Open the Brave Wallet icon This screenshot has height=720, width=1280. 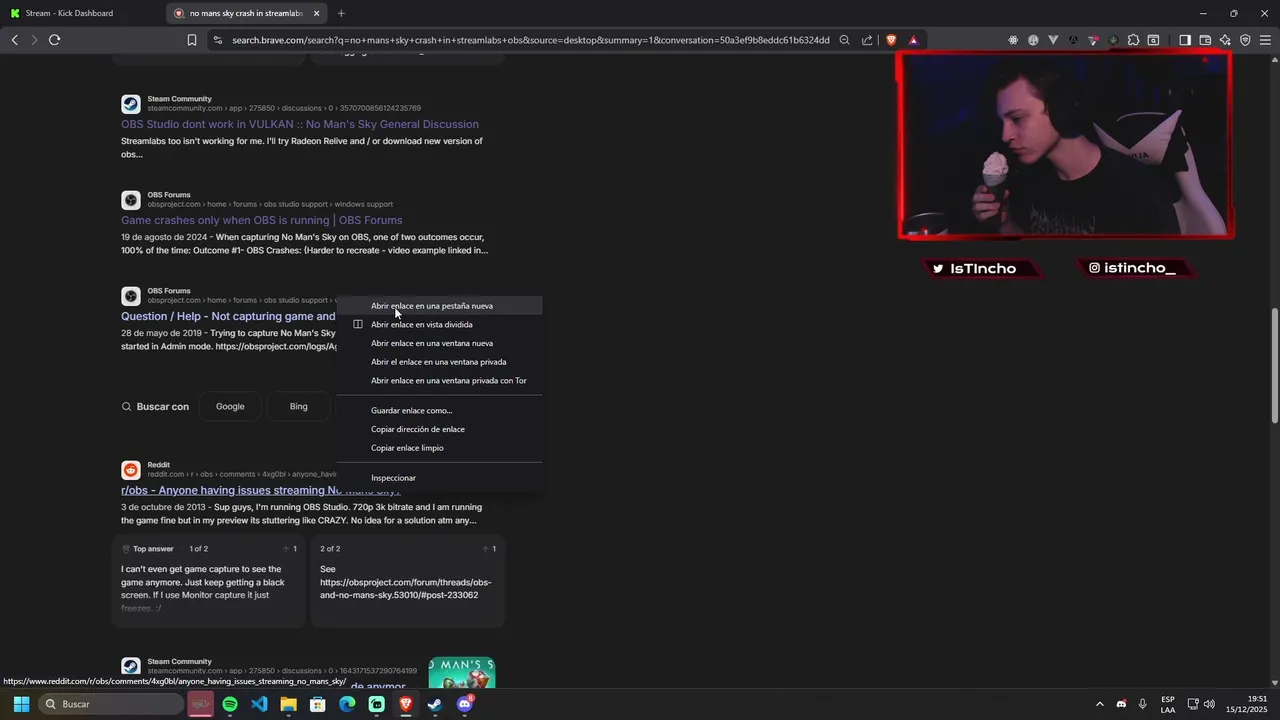coord(1205,40)
